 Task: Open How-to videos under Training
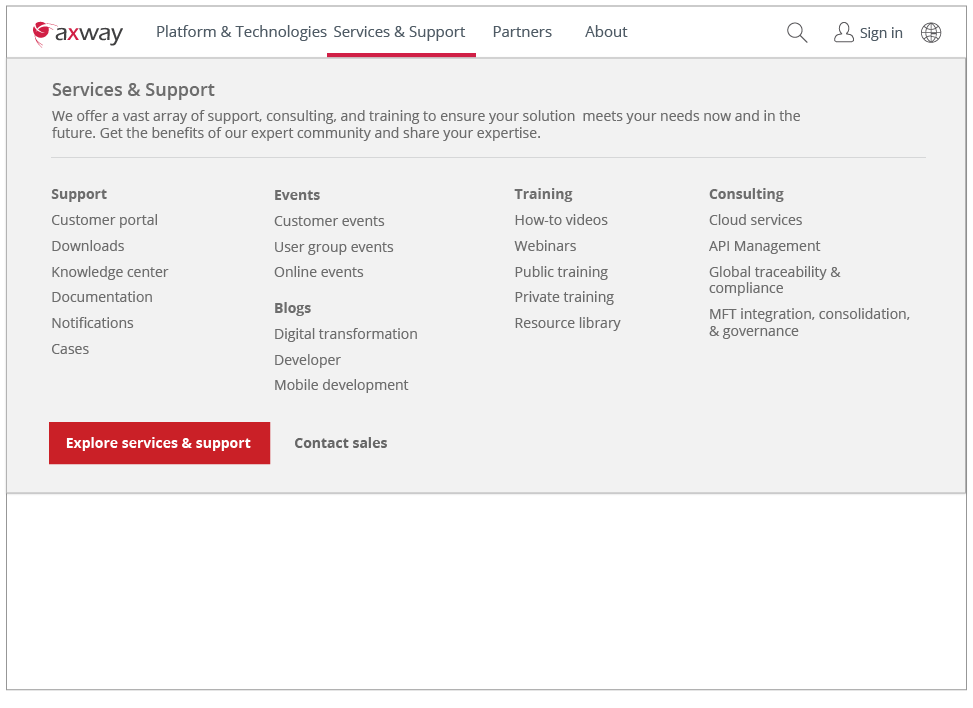pos(561,220)
